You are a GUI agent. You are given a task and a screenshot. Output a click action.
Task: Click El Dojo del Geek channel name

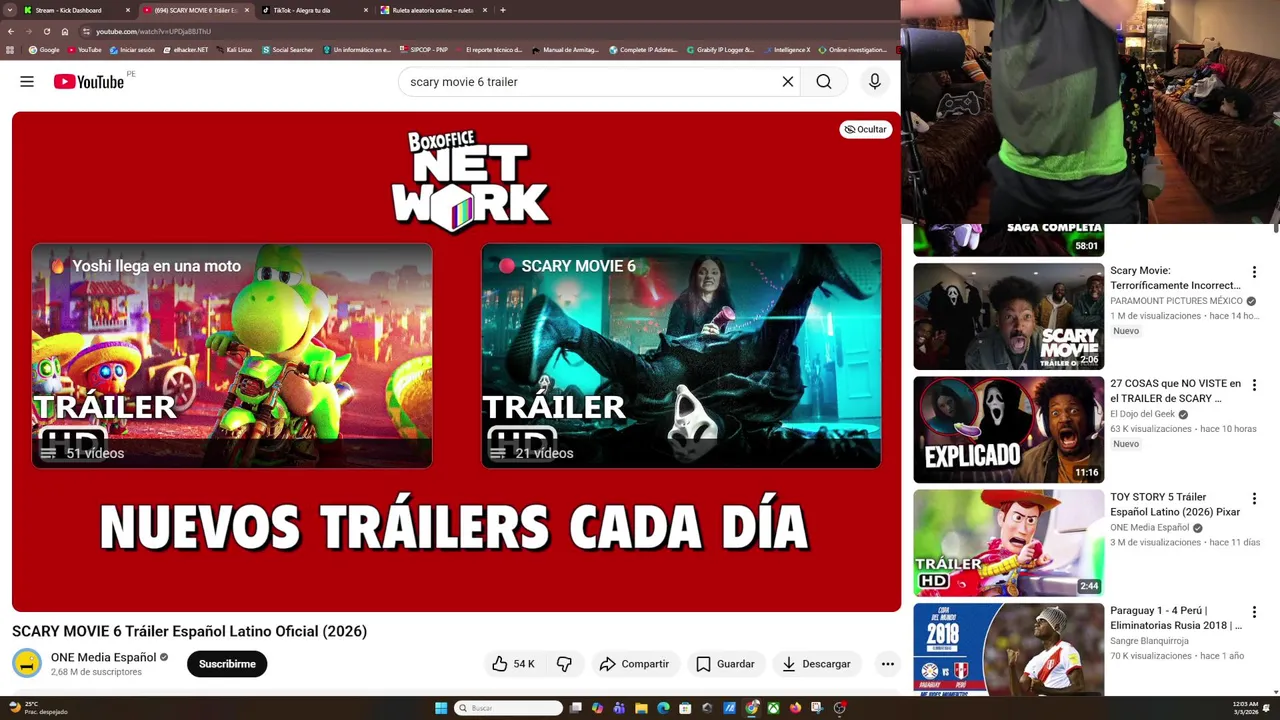[x=1142, y=414]
